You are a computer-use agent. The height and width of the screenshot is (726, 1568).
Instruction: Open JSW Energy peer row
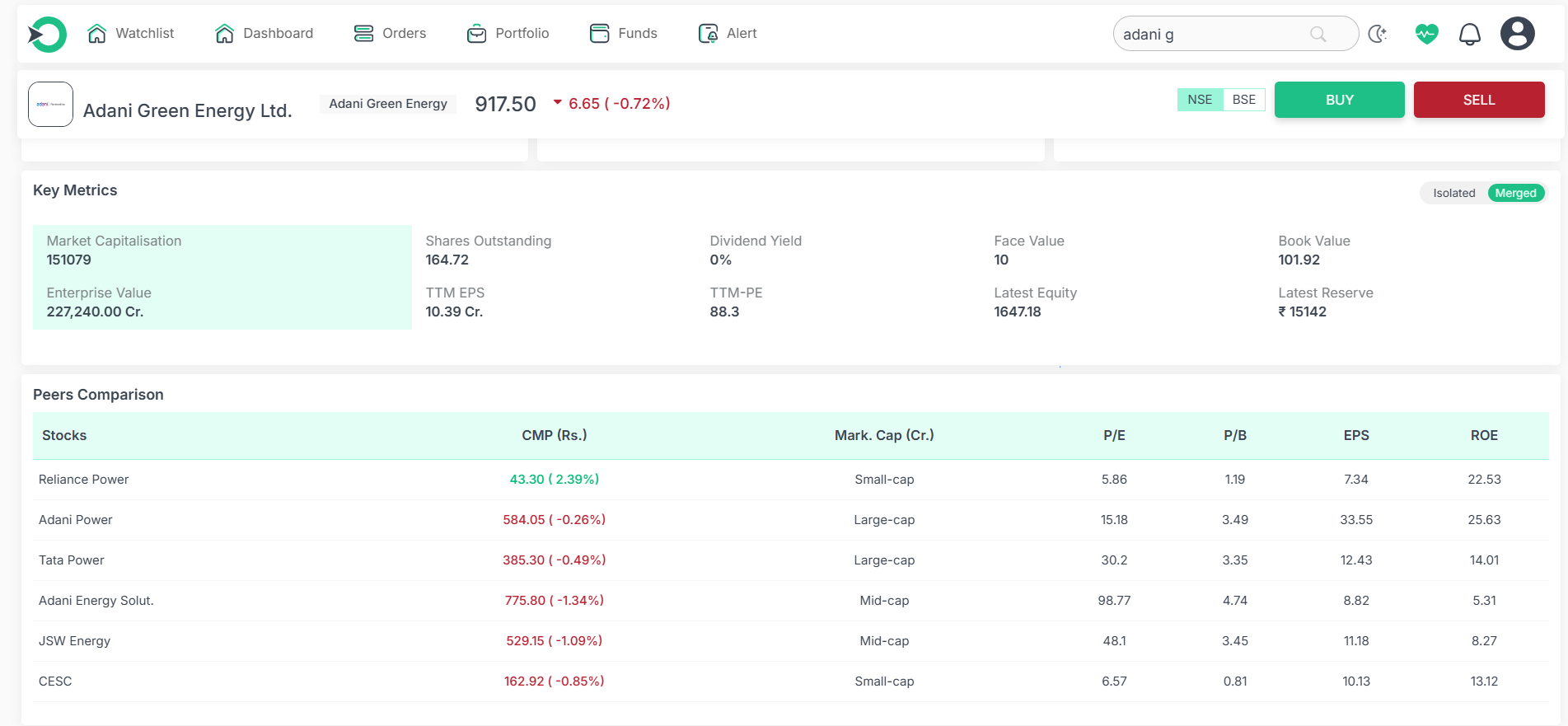pos(791,641)
